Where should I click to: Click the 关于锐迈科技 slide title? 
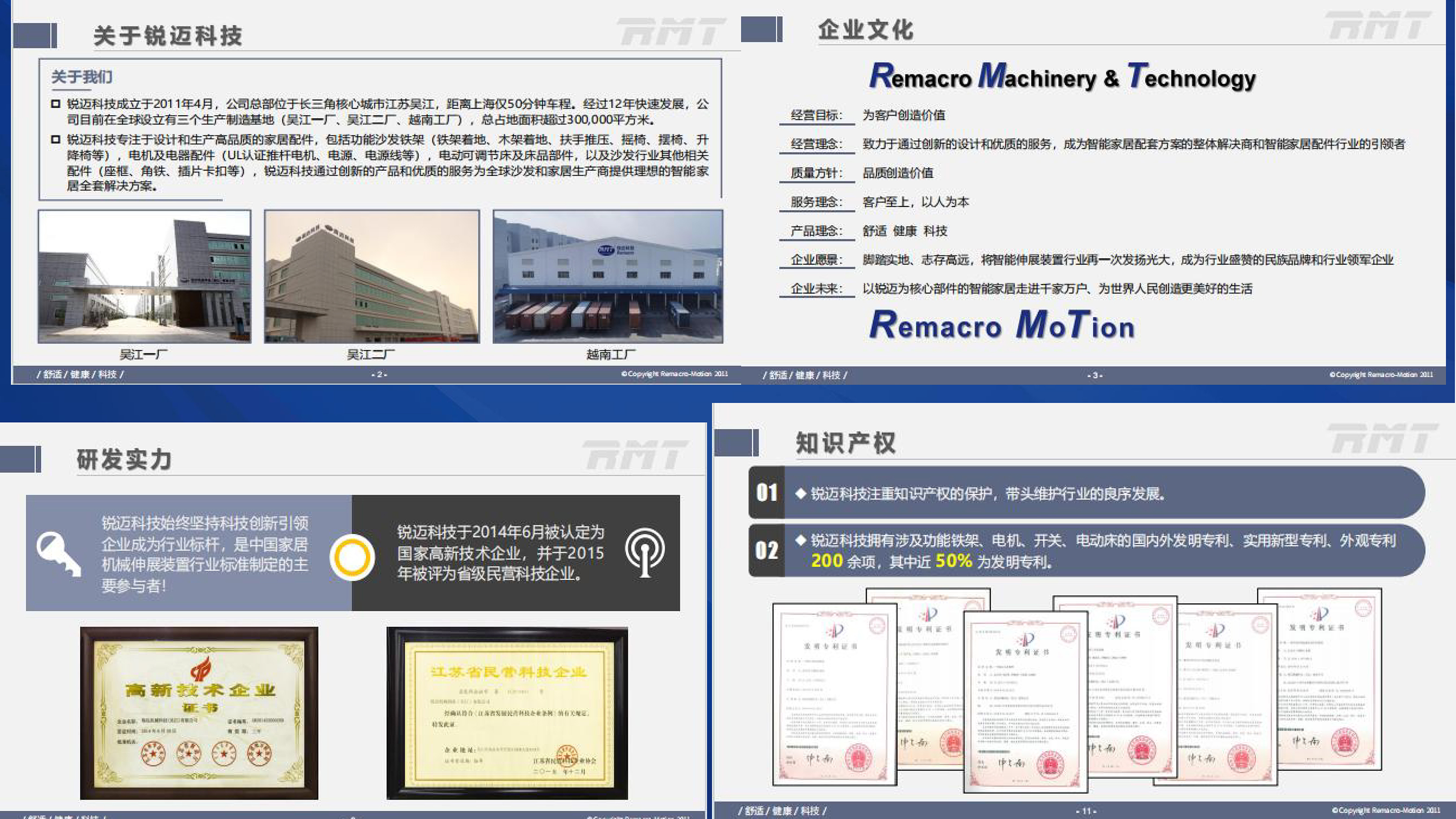168,36
